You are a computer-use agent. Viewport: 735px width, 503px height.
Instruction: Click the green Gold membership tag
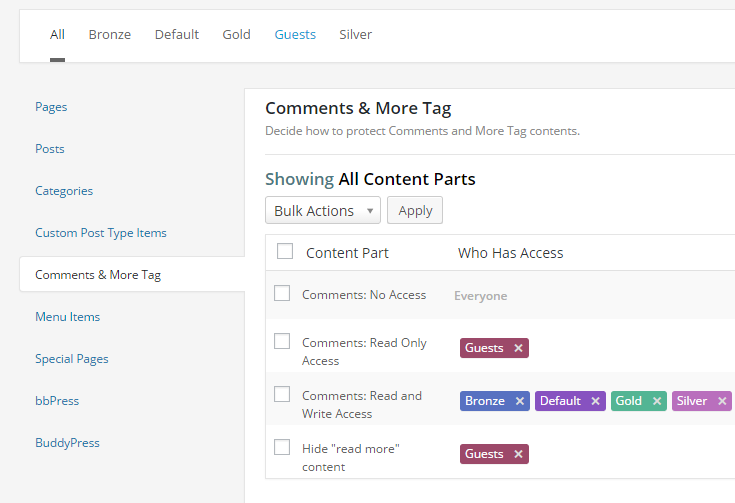point(629,401)
